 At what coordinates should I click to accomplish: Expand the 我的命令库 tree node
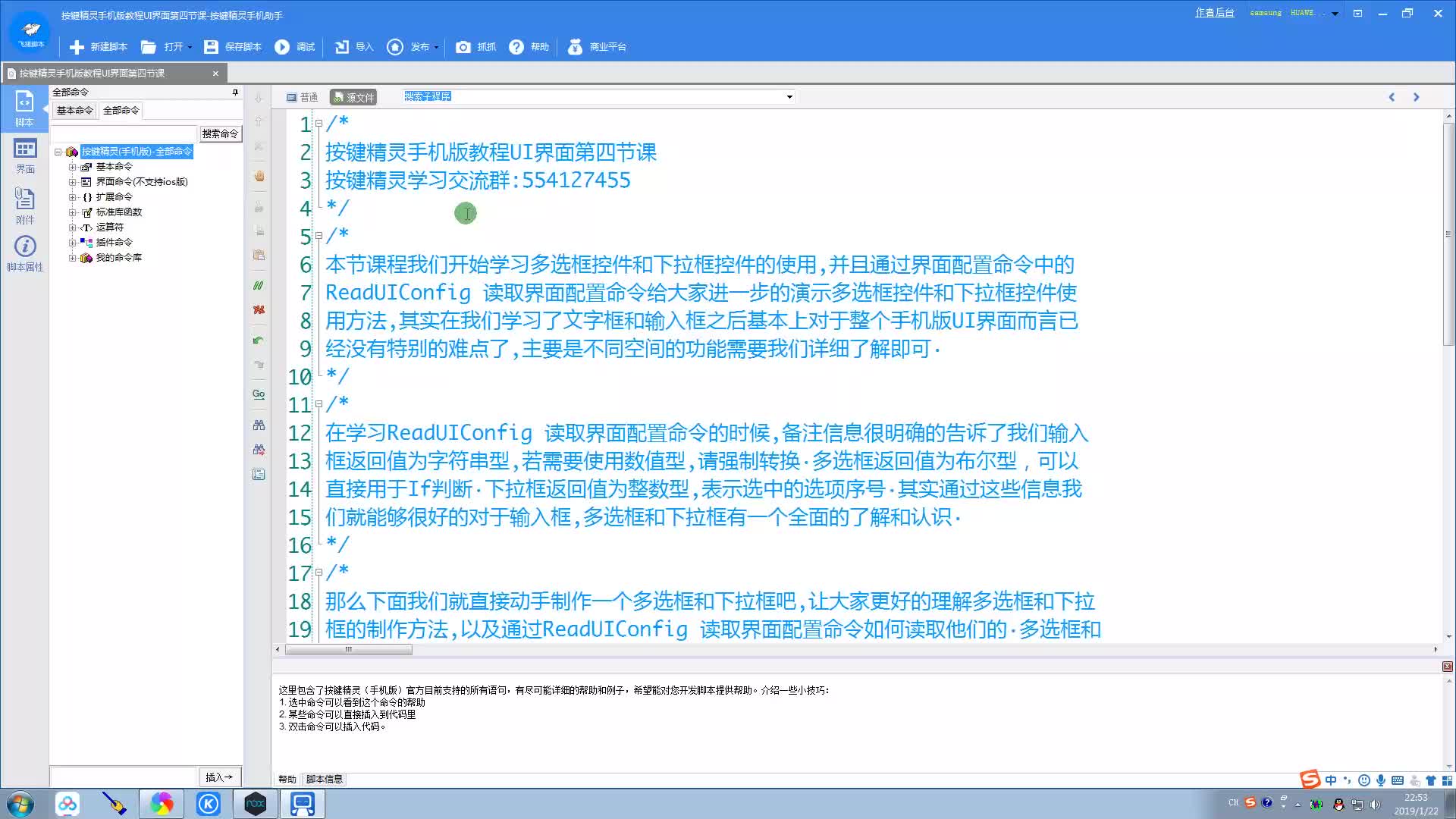(x=73, y=258)
